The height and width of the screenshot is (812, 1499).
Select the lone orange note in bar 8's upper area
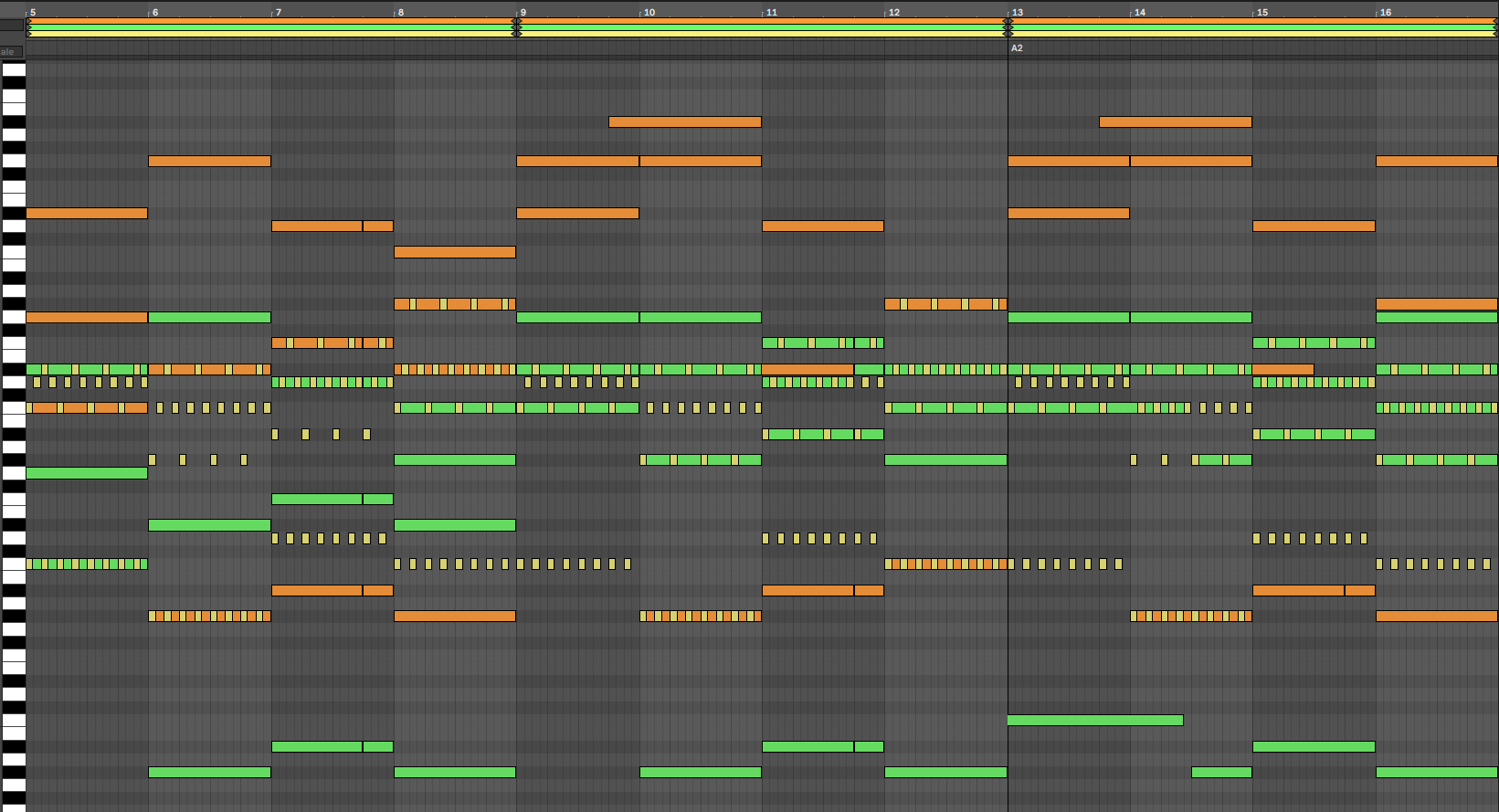[454, 252]
